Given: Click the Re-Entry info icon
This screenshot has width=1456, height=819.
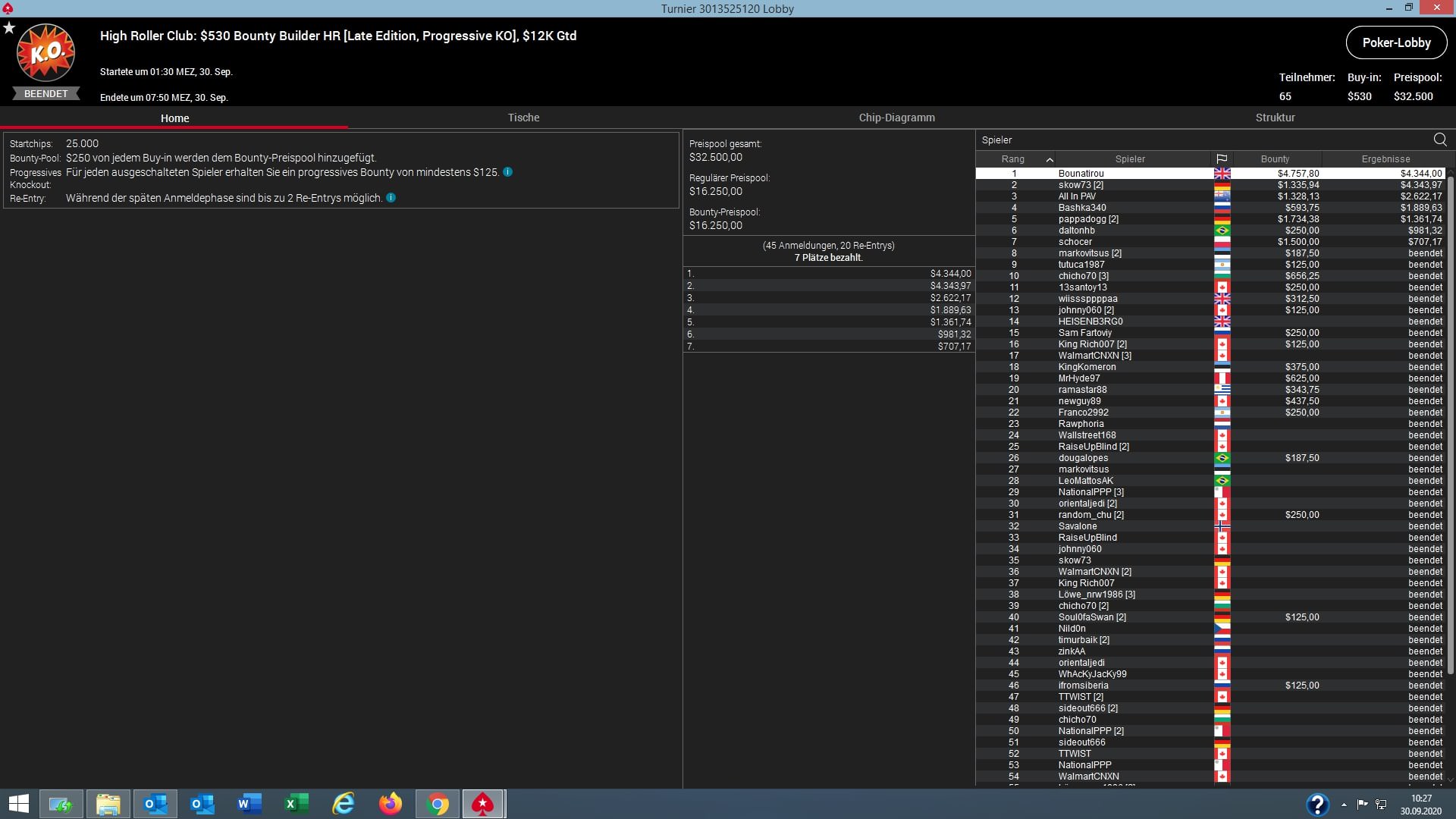Looking at the screenshot, I should tap(391, 198).
